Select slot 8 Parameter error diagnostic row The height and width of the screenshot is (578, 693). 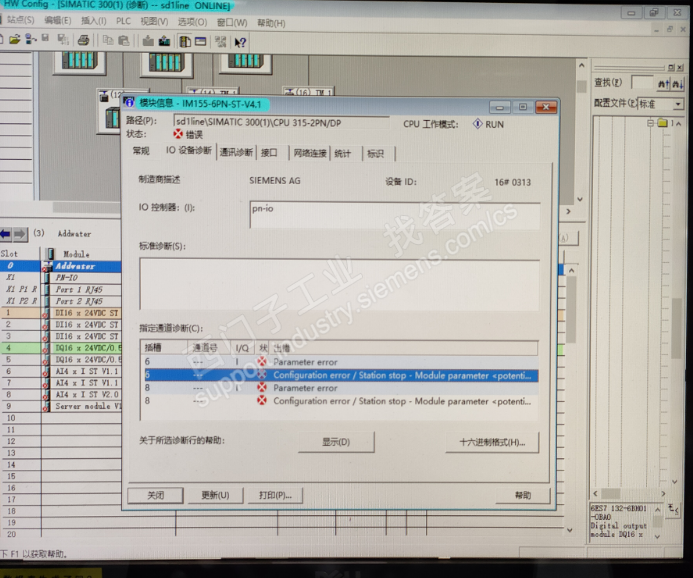tap(339, 388)
